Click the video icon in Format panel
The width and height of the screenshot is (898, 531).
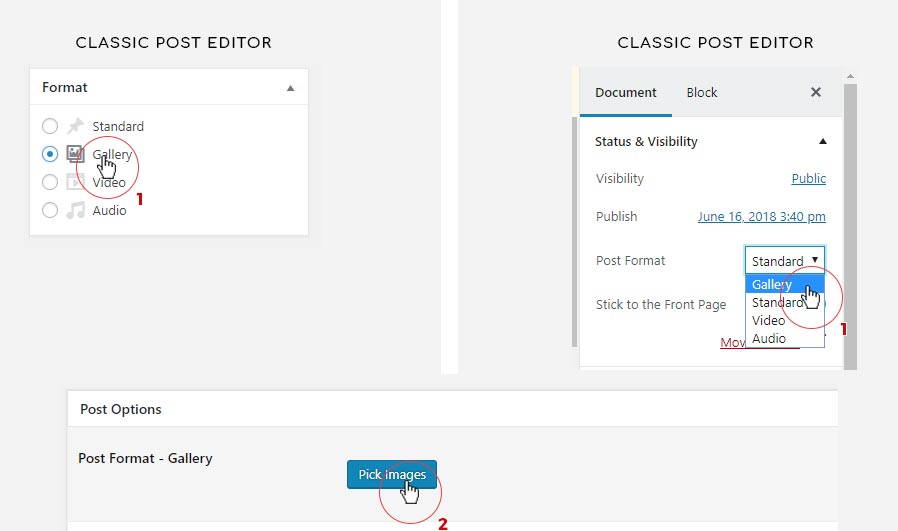coord(75,182)
